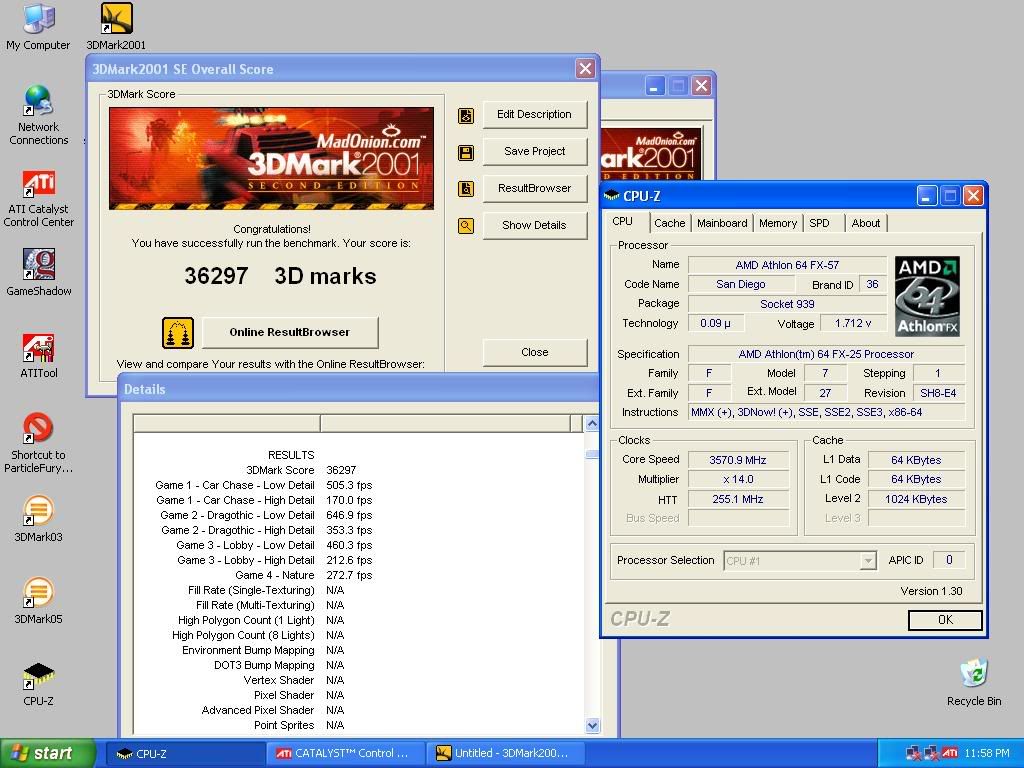Launch GameShadow desktop icon
The width and height of the screenshot is (1024, 768).
(39, 267)
